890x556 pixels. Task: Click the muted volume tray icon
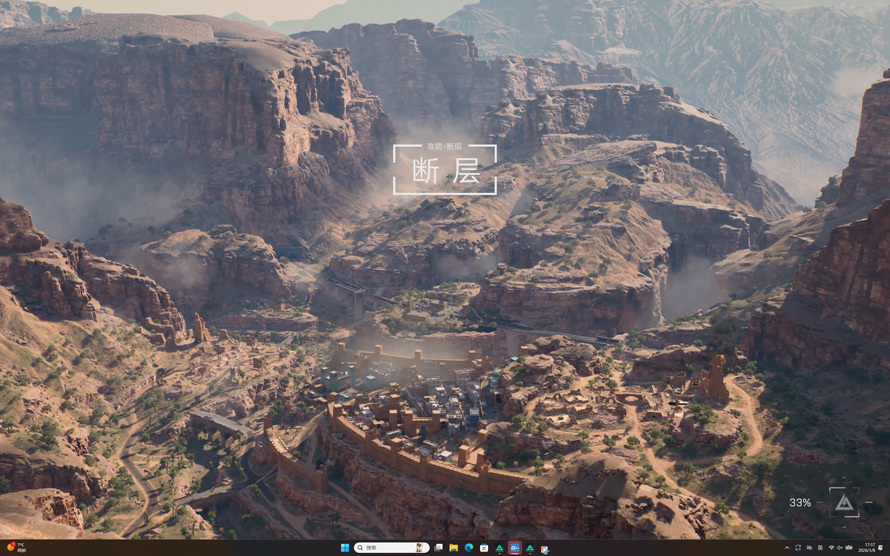coord(839,548)
